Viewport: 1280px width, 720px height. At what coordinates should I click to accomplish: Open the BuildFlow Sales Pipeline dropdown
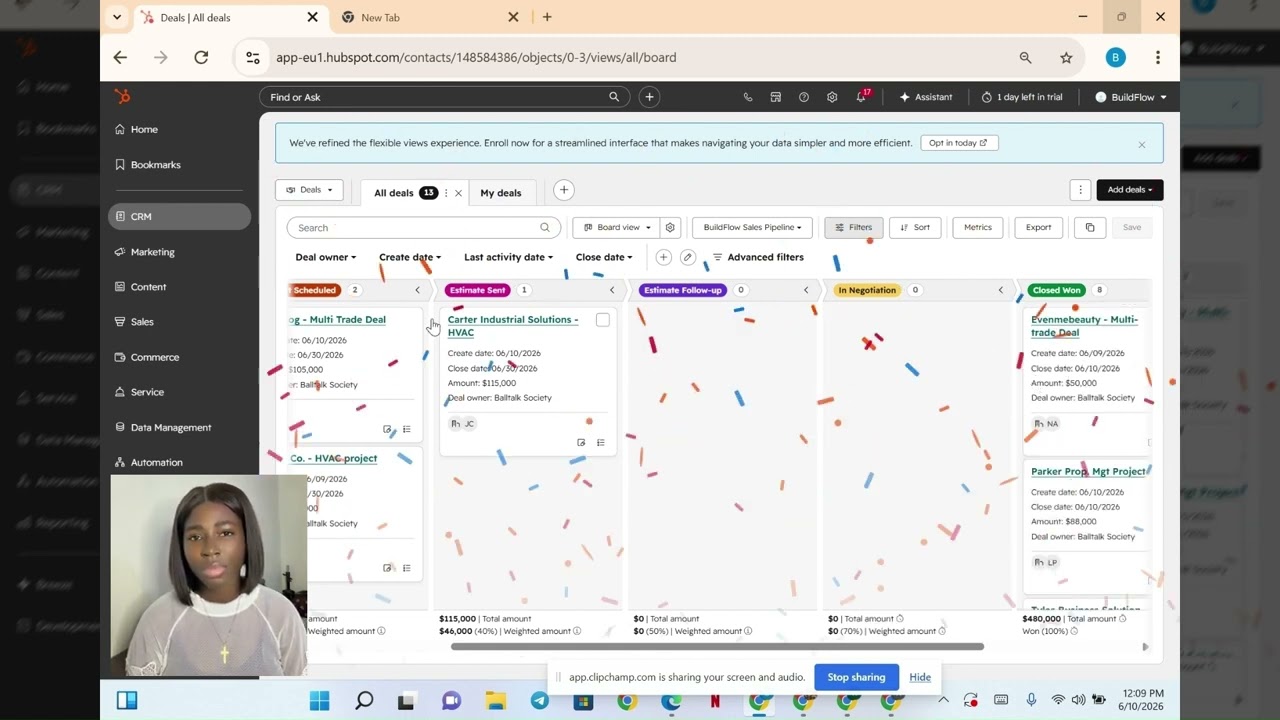click(x=752, y=227)
